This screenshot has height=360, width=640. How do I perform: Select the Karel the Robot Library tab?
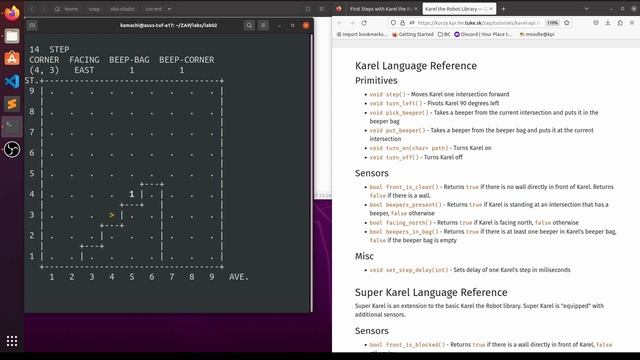(x=455, y=9)
